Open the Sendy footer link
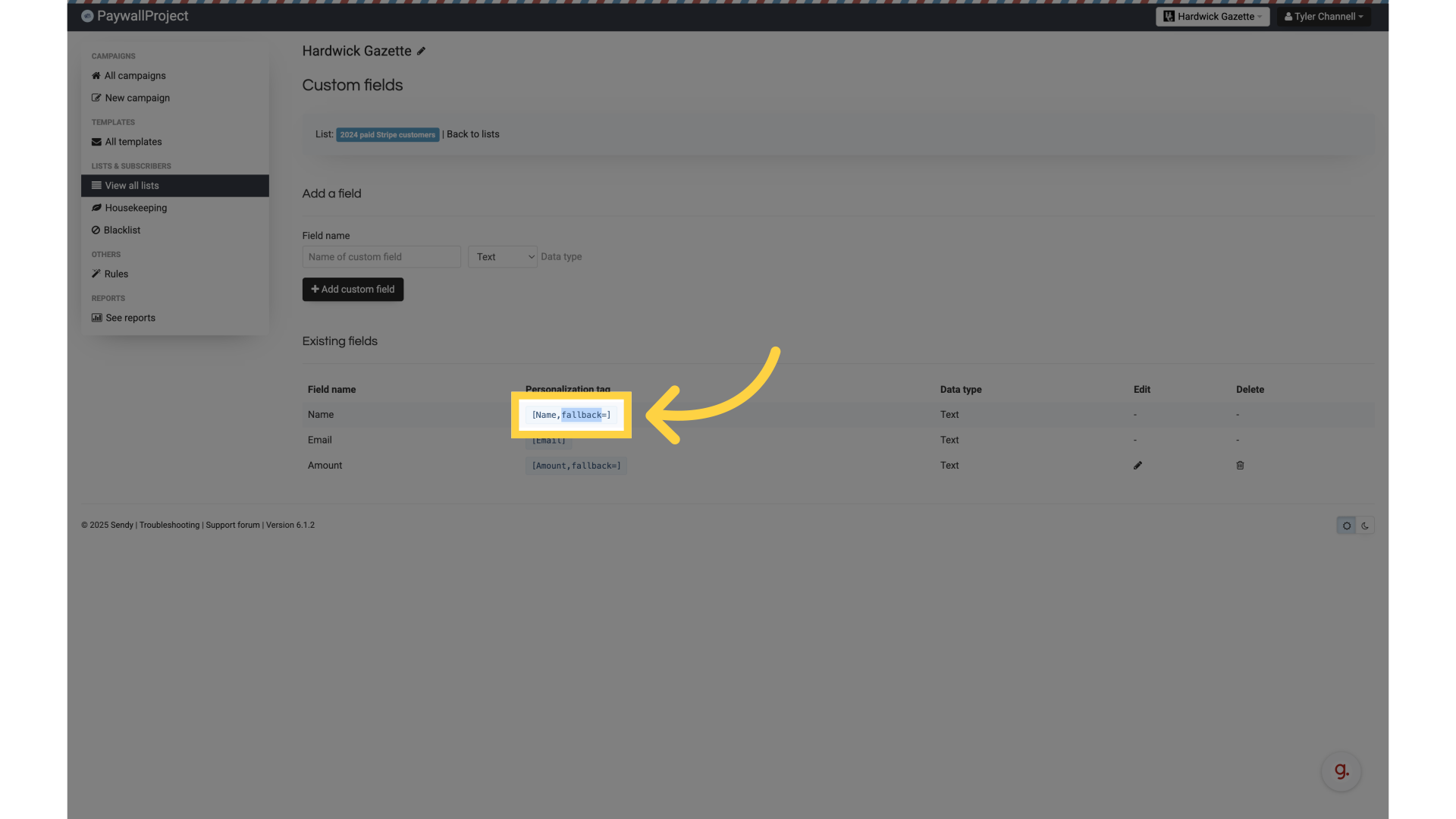Screen dimensions: 1456x819 [x=121, y=526]
